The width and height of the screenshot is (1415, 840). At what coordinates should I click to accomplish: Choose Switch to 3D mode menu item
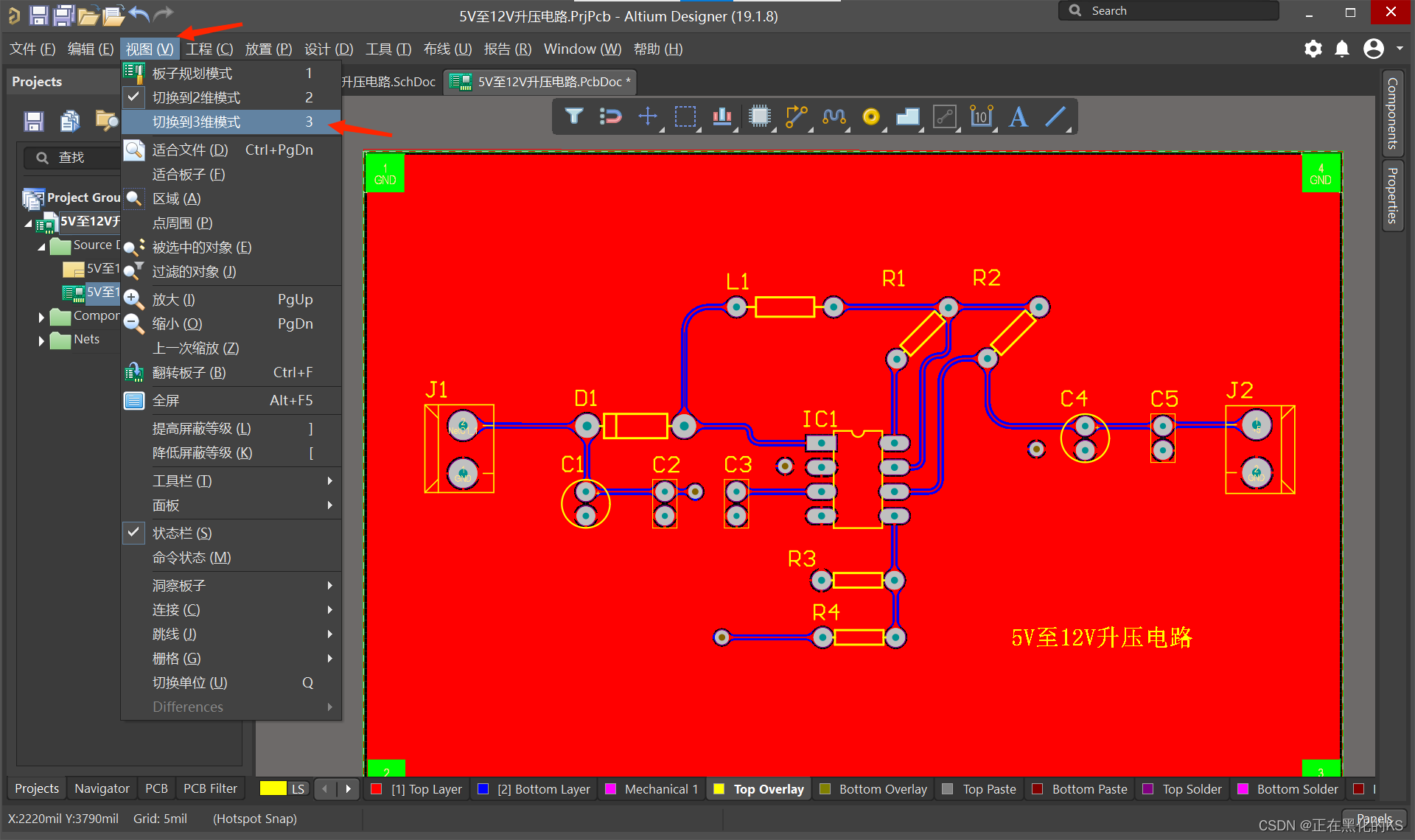point(196,122)
